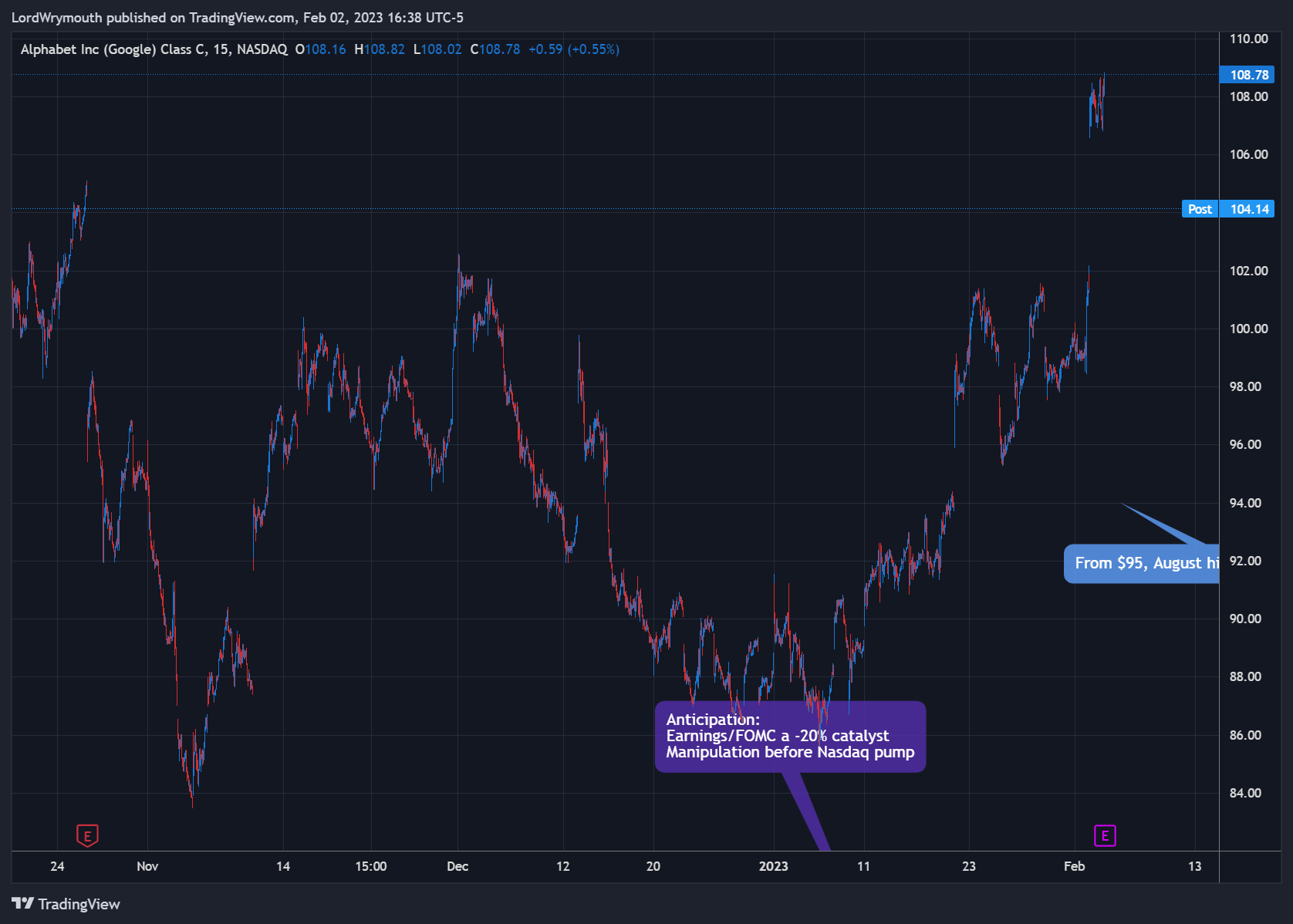Click the Alphabet Inc (Google) Class C symbol title
Screen dimensions: 1293x924
(x=154, y=49)
